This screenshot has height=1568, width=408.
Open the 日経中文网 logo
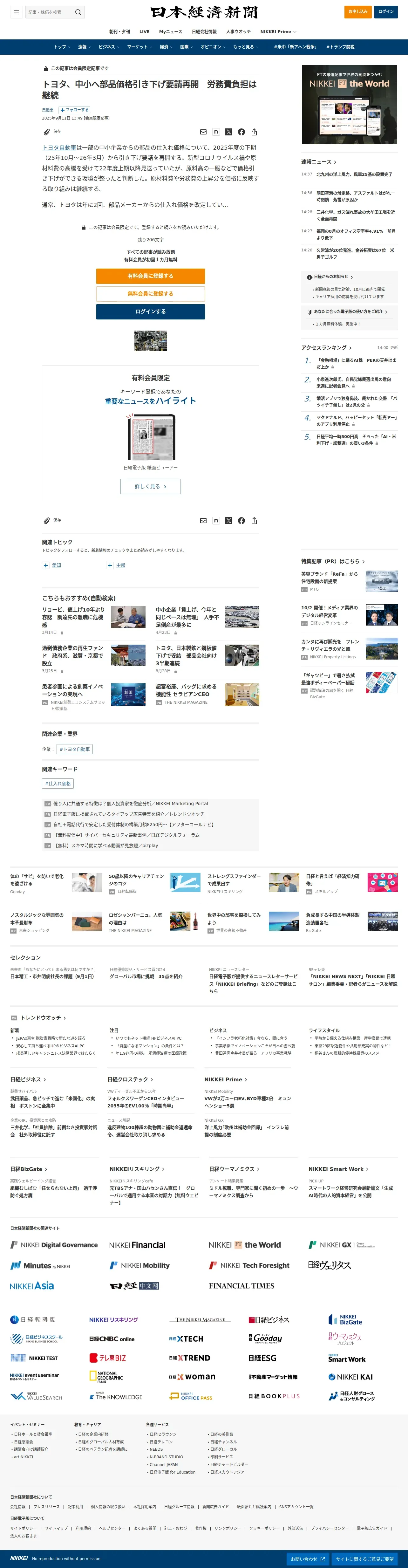click(x=134, y=1285)
